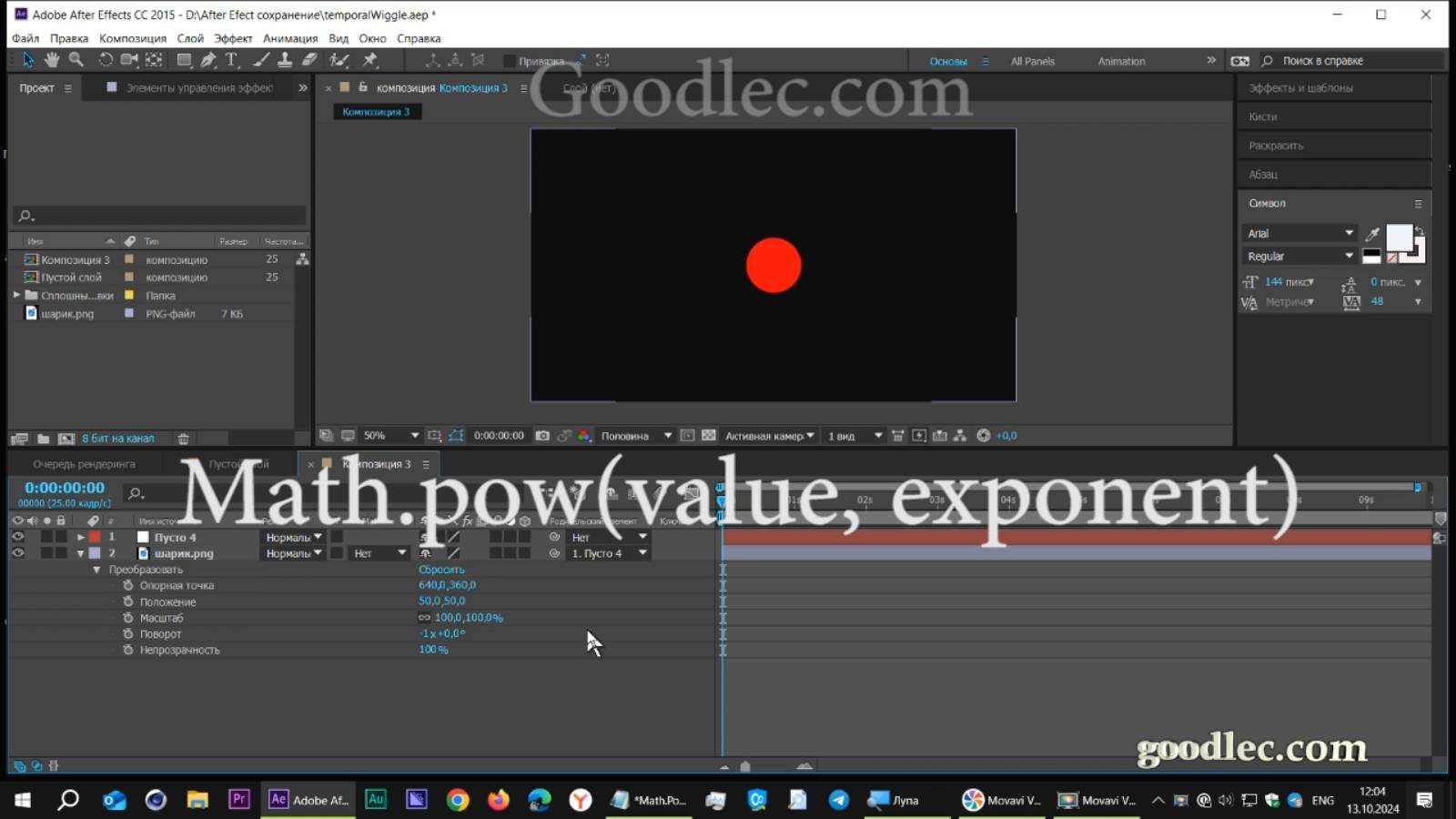
Task: Toggle the transparency grid icon in viewer
Action: click(709, 436)
